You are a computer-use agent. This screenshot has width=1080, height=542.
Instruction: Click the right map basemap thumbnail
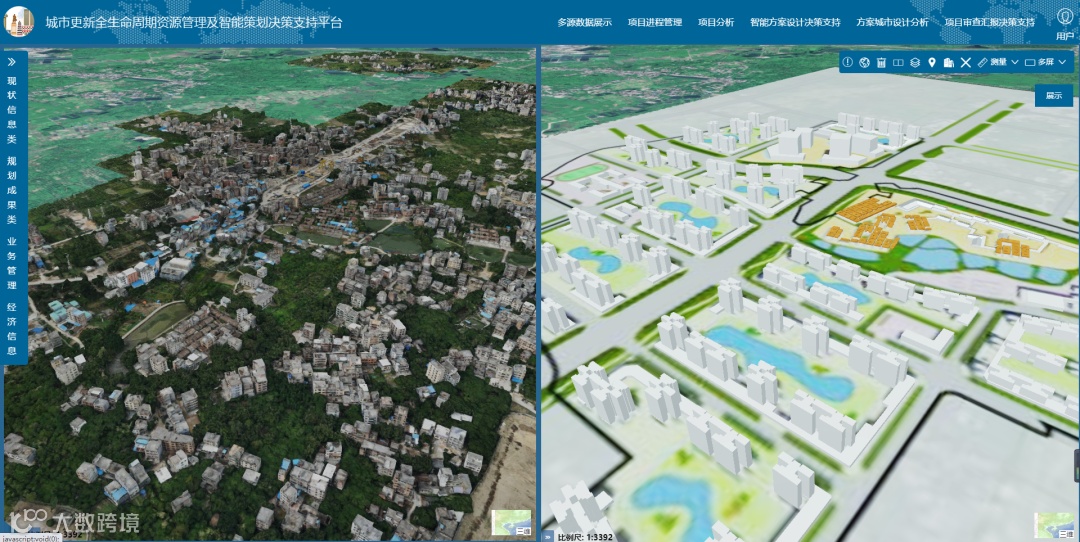(1054, 525)
